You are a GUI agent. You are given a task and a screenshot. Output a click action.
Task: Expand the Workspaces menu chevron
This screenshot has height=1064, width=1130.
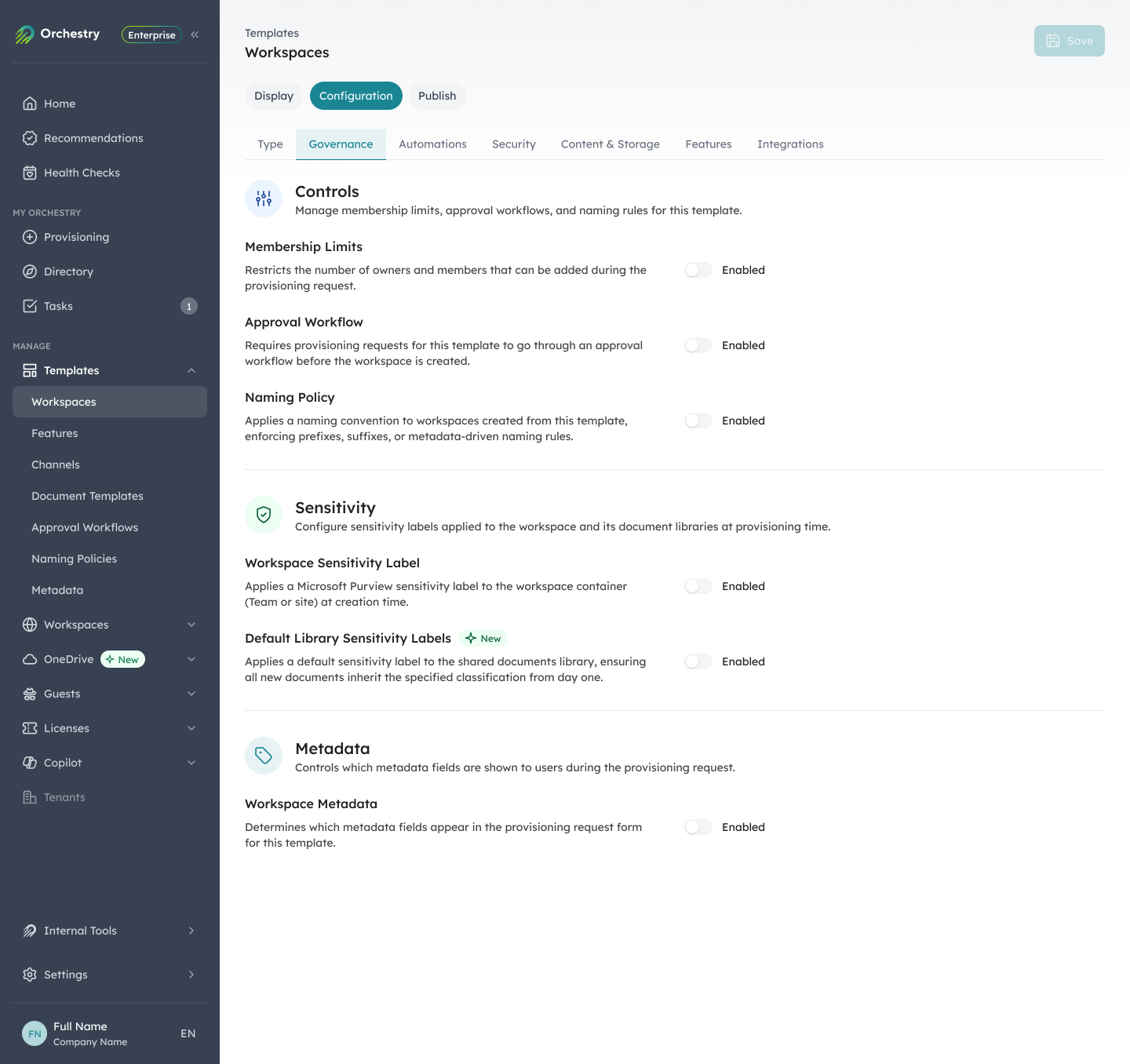(x=191, y=625)
